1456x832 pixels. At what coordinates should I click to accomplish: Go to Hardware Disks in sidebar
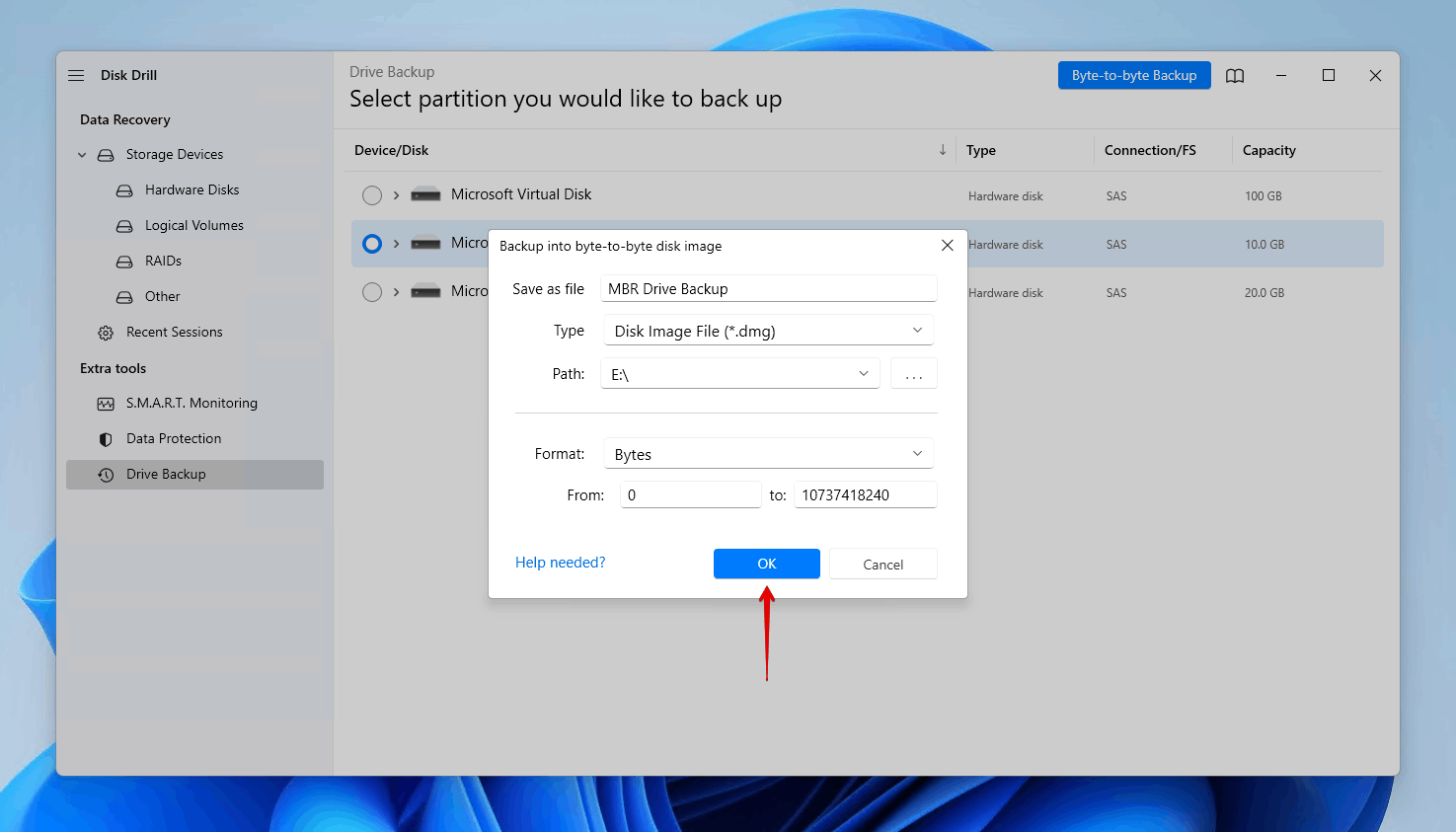click(x=192, y=189)
